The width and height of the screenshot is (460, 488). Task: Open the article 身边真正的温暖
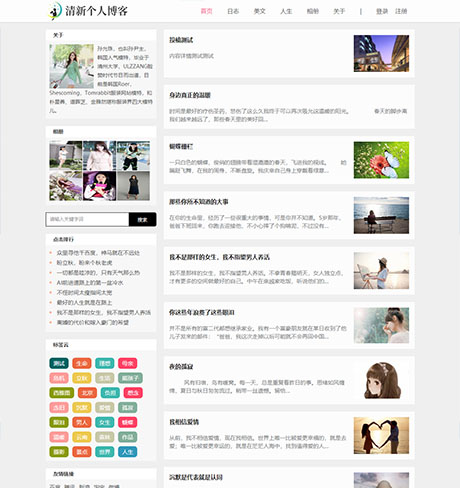pos(190,95)
